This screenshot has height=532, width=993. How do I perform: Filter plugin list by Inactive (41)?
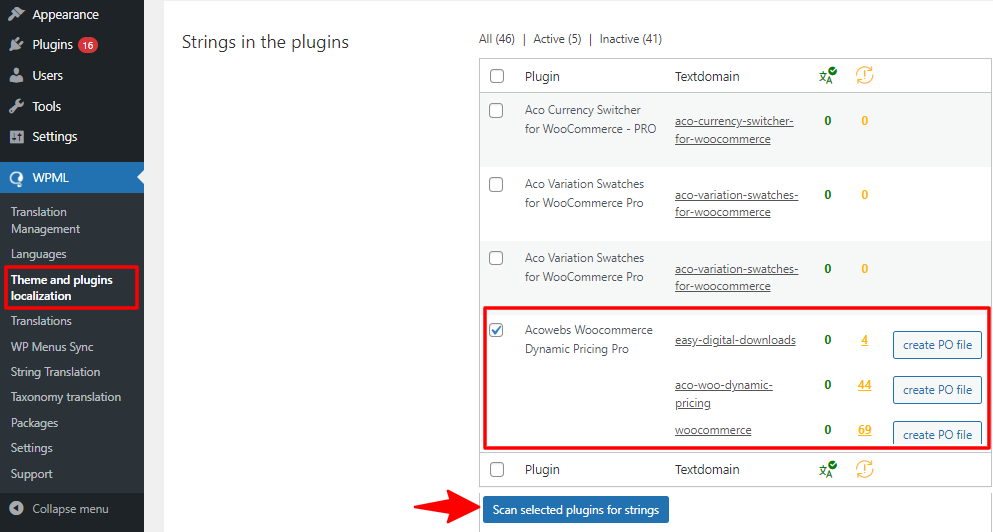[631, 39]
